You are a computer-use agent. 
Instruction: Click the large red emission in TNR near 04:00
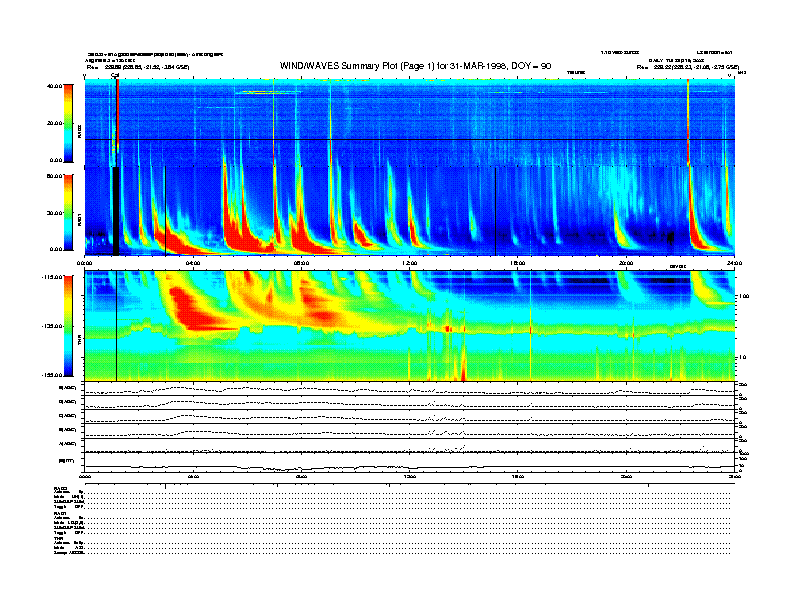(x=194, y=311)
